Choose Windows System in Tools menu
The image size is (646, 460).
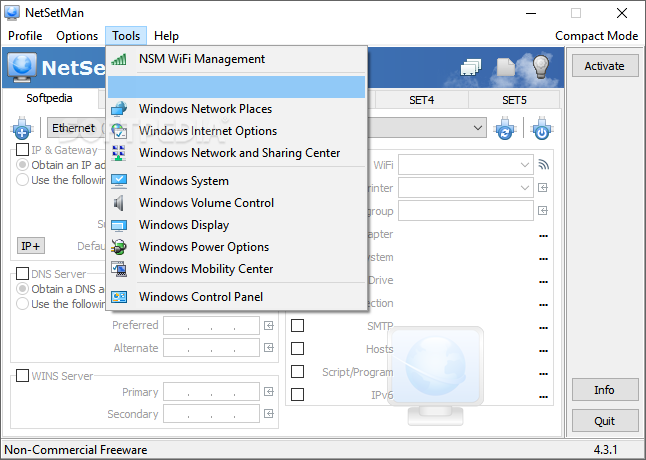(236, 181)
